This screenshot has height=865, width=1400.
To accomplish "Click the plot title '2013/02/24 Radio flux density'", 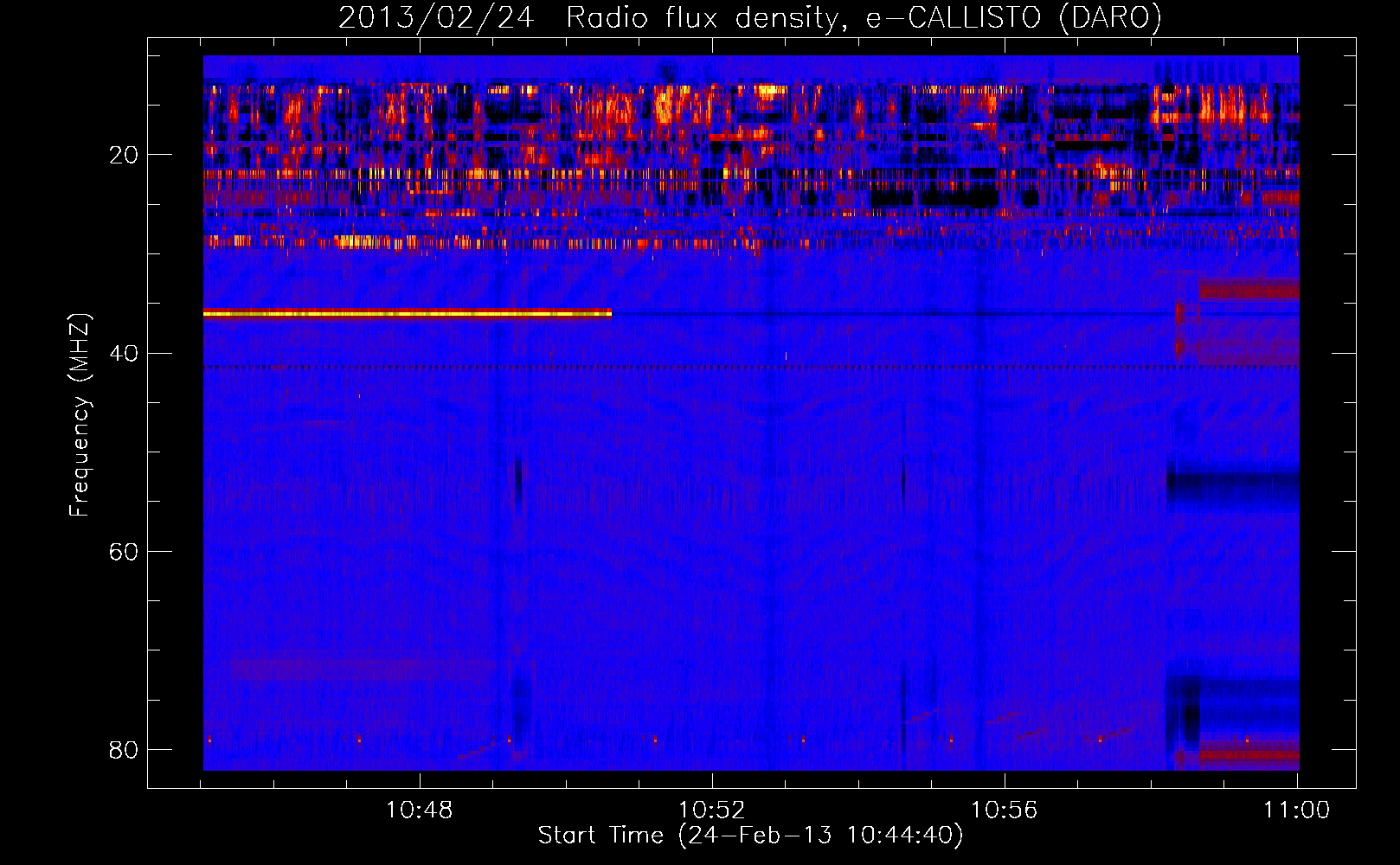I will (x=749, y=17).
